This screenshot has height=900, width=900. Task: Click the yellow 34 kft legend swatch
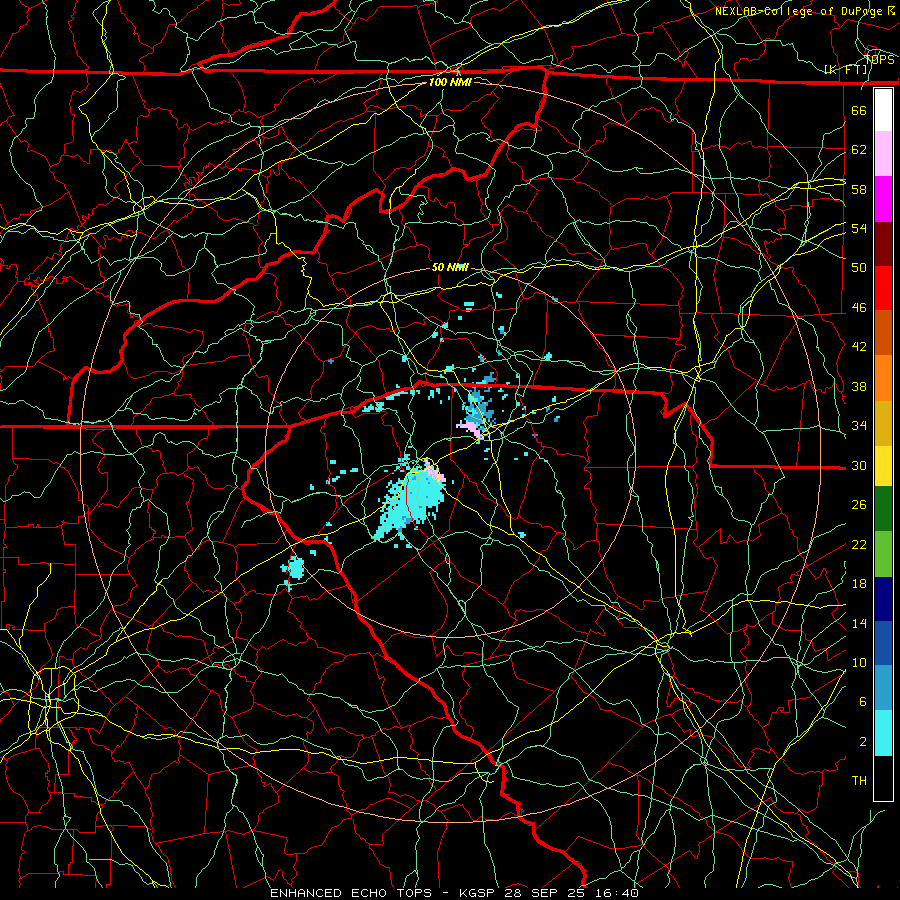[x=883, y=465]
